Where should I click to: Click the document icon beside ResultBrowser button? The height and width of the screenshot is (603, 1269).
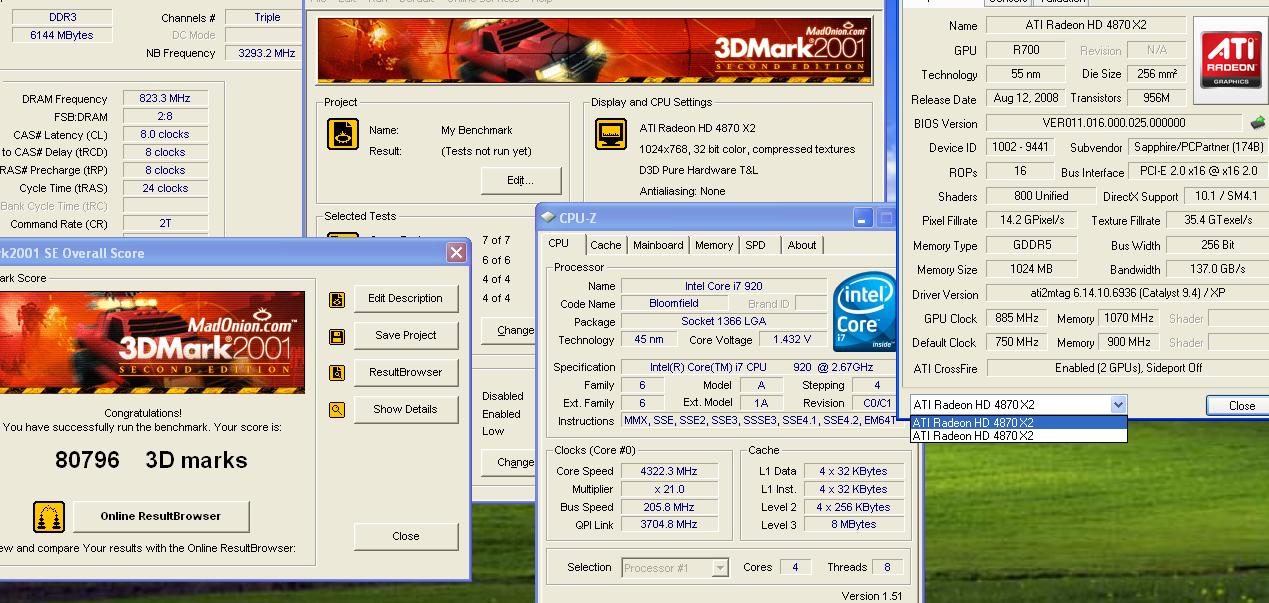(x=337, y=372)
